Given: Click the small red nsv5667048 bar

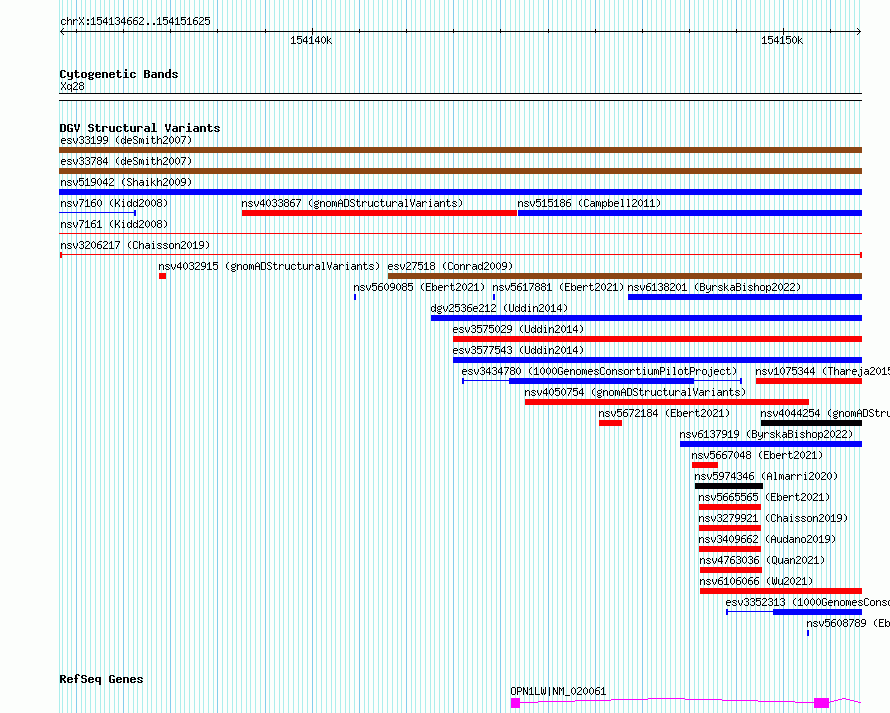Looking at the screenshot, I should pyautogui.click(x=705, y=465).
